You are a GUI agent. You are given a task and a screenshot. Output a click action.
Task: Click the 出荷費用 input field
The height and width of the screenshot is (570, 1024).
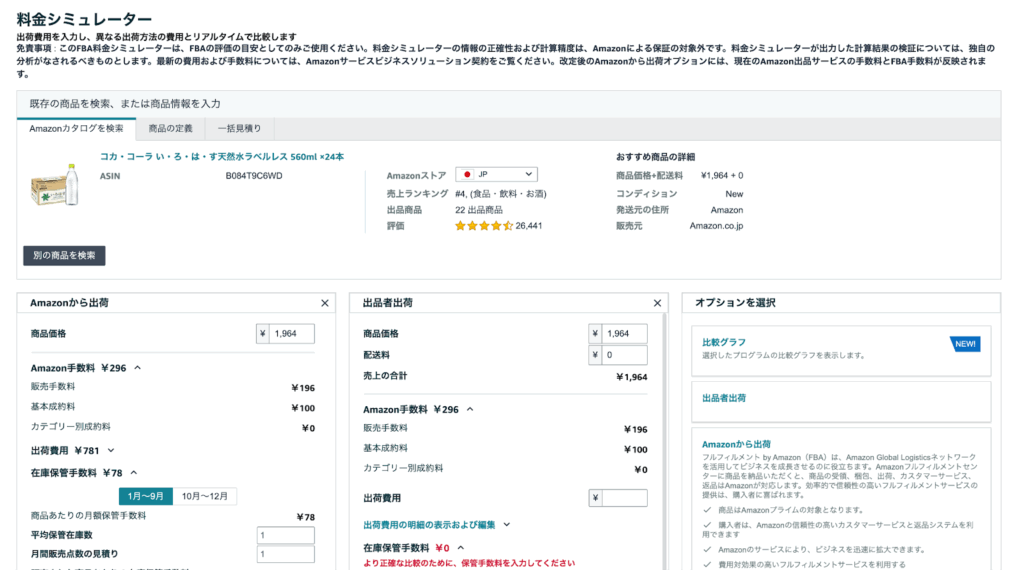(624, 498)
